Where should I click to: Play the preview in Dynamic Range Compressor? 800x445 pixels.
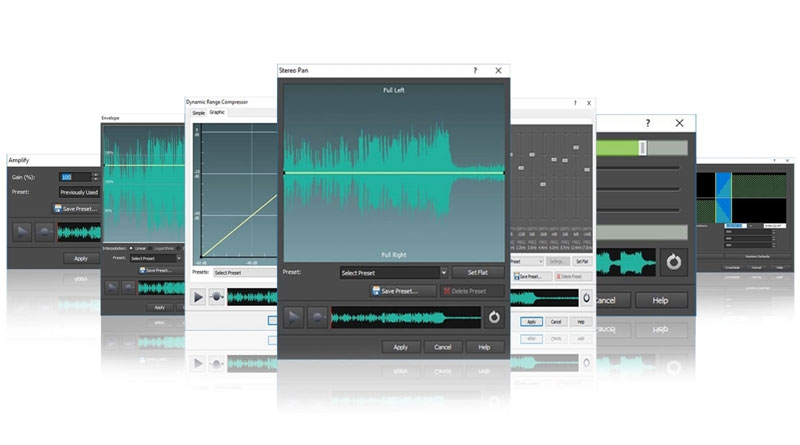coord(198,297)
